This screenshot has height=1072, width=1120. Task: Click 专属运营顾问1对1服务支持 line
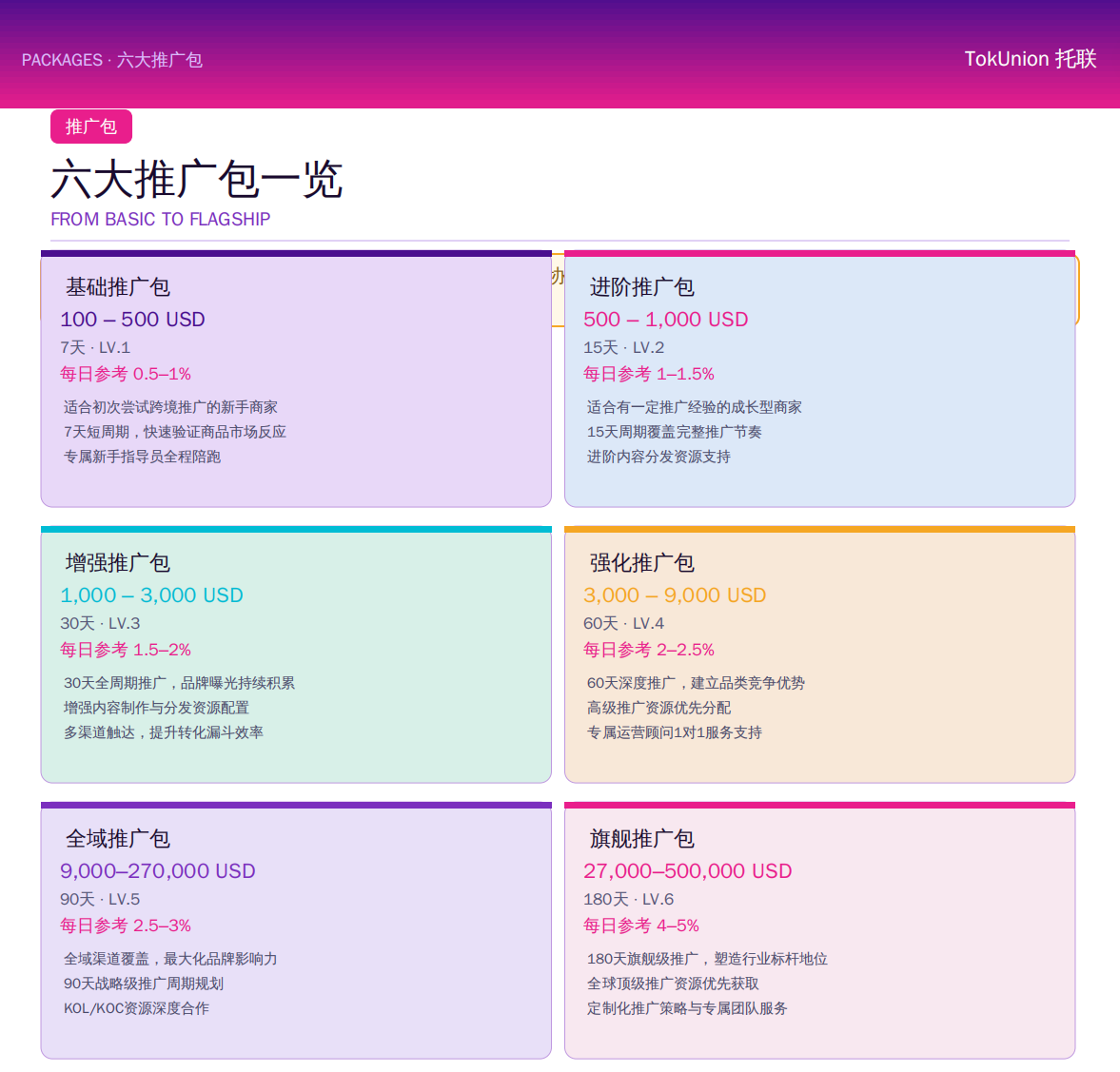(x=675, y=732)
